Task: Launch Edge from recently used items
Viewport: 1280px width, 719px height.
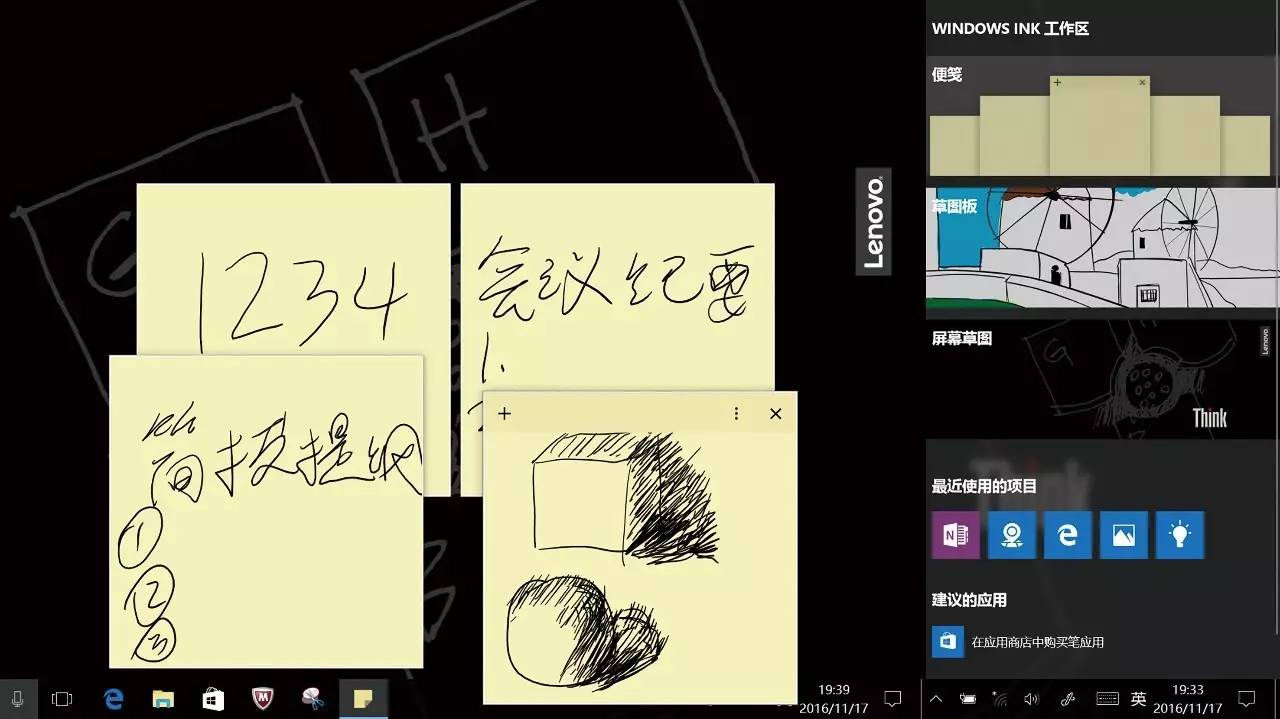Action: coord(1067,535)
